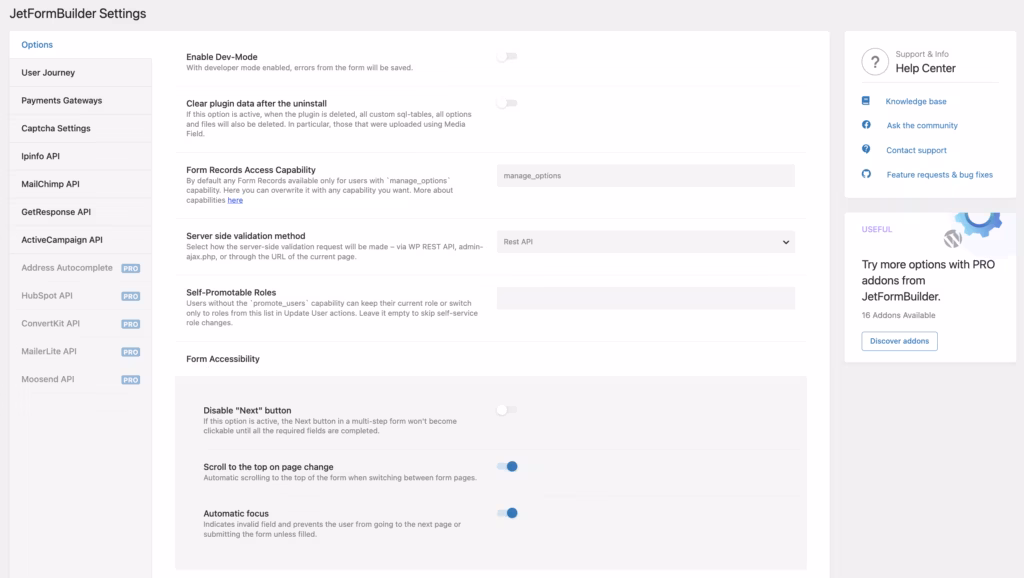The height and width of the screenshot is (578, 1024).
Task: Open the User Journey settings tab
Action: click(x=80, y=72)
